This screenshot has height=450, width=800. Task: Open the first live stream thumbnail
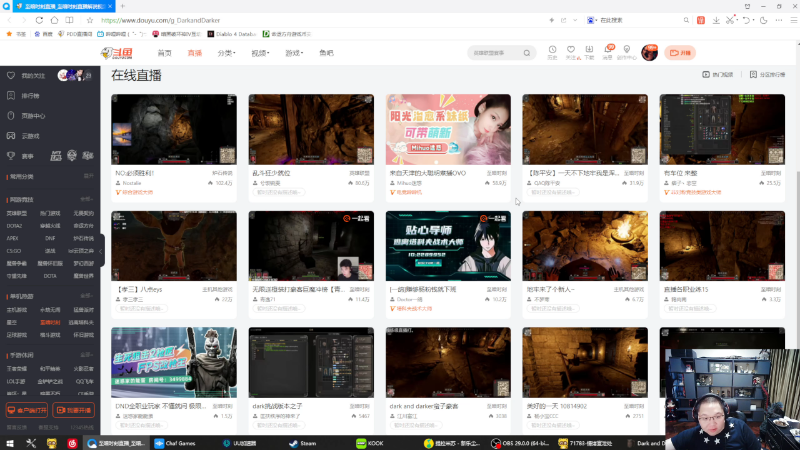click(x=174, y=129)
